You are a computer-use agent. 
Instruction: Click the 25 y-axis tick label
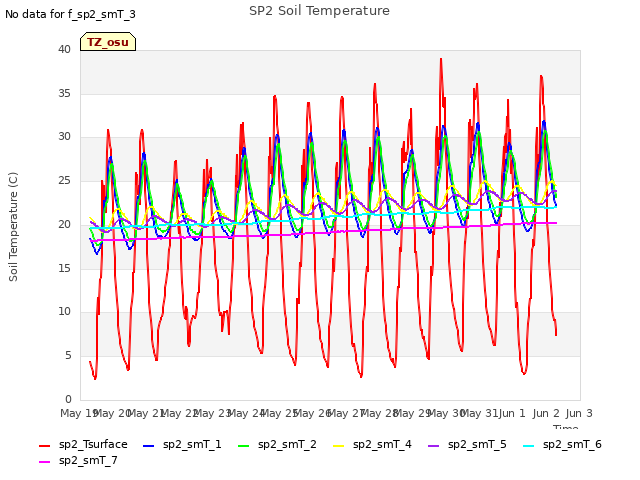[64, 180]
